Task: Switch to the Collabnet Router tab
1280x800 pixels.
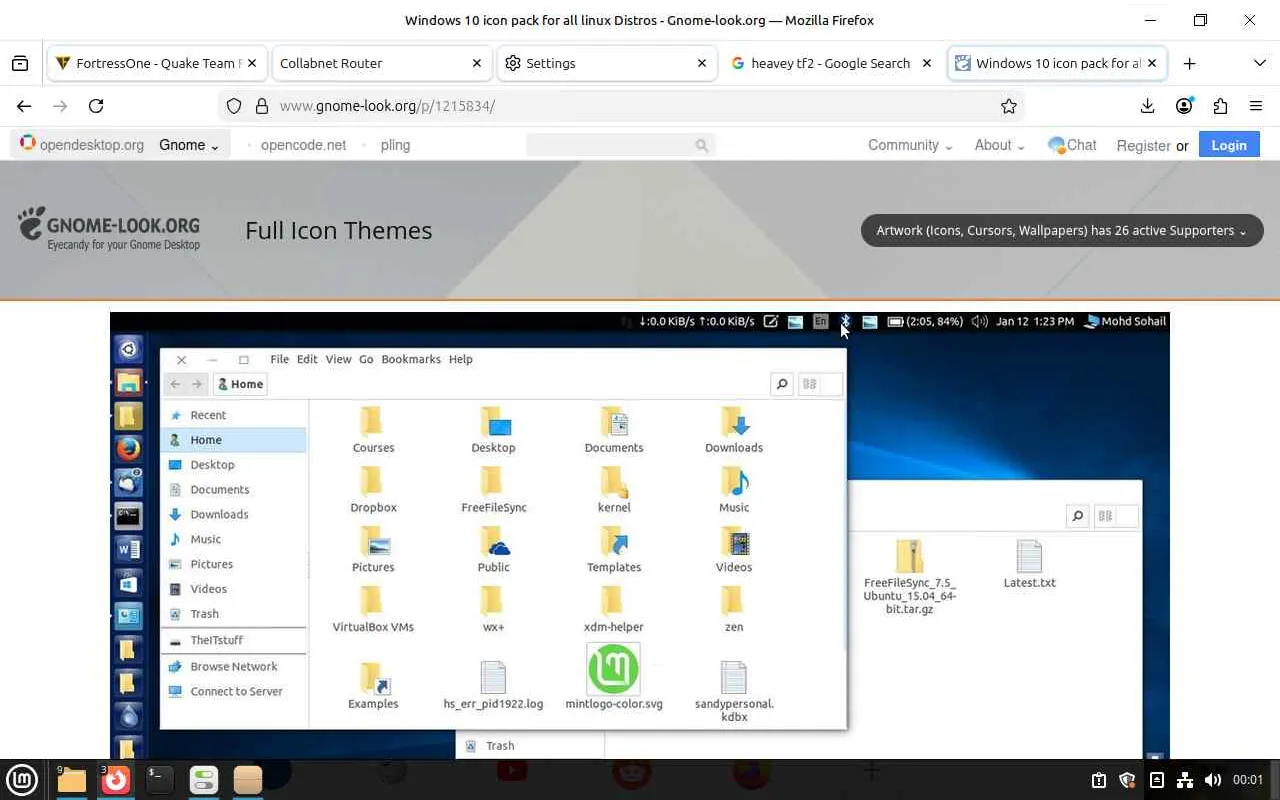Action: pos(381,63)
